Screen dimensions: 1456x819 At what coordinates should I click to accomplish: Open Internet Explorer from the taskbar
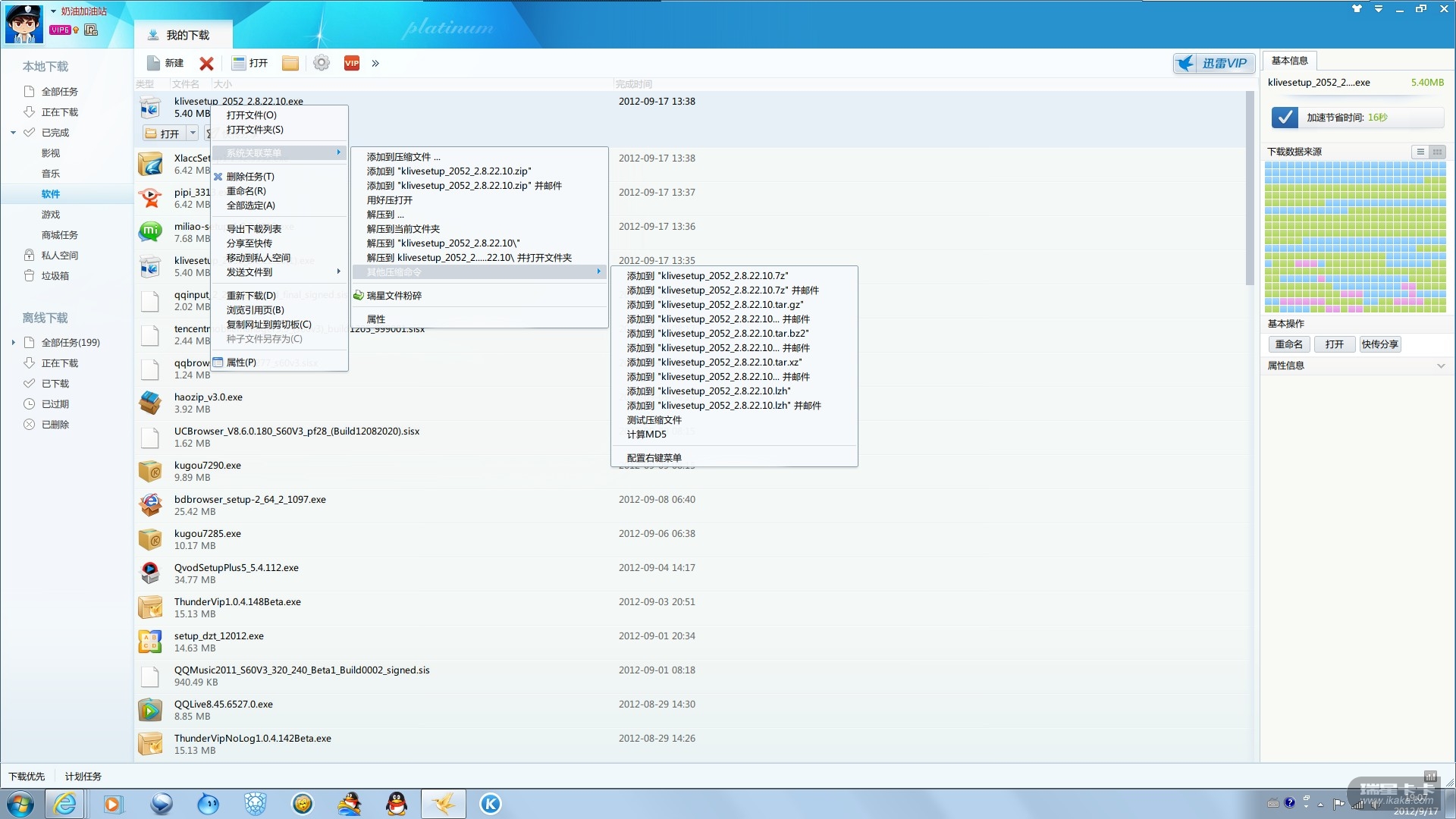click(x=65, y=804)
